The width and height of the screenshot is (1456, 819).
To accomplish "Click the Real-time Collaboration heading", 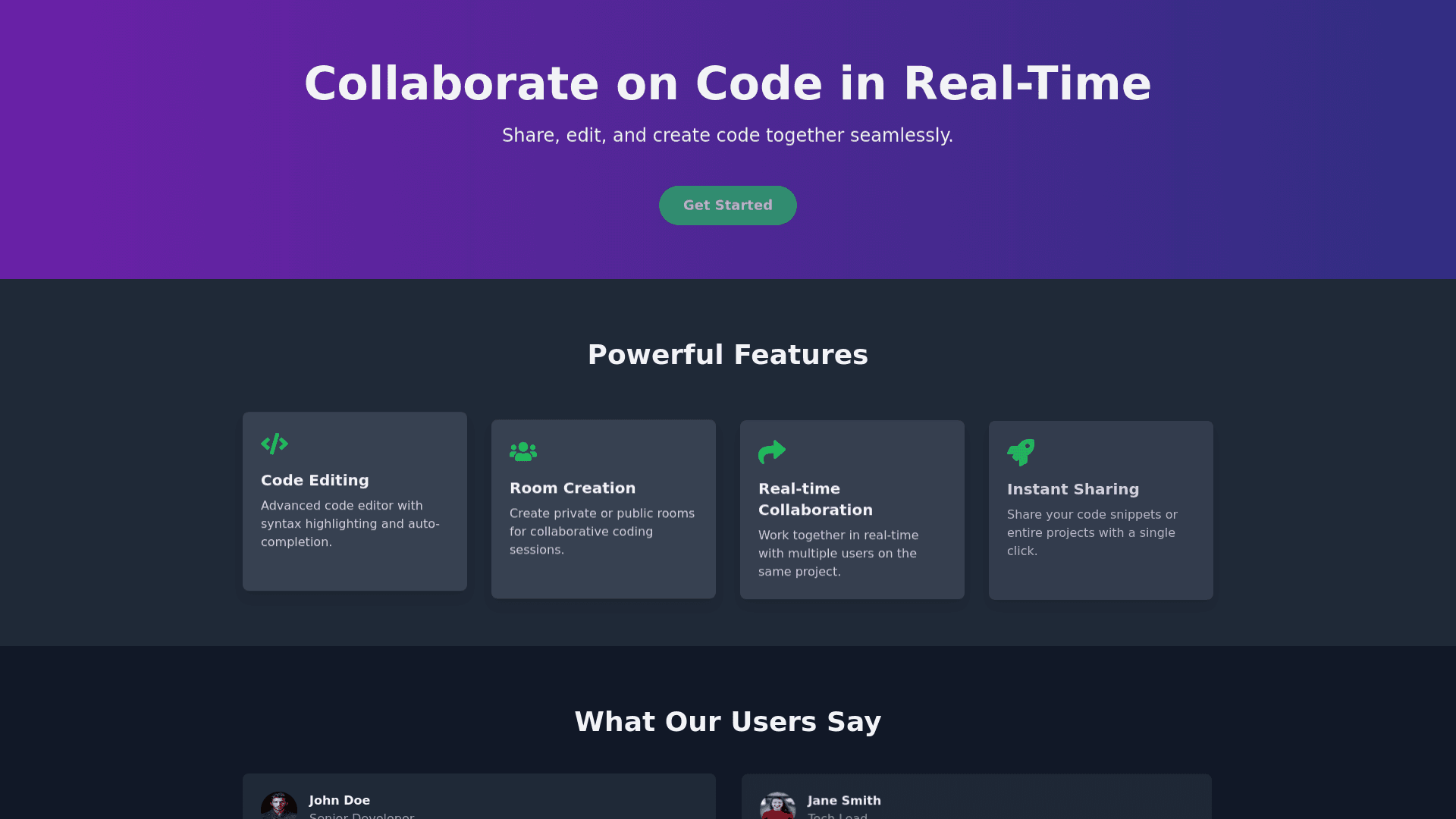I will click(815, 499).
